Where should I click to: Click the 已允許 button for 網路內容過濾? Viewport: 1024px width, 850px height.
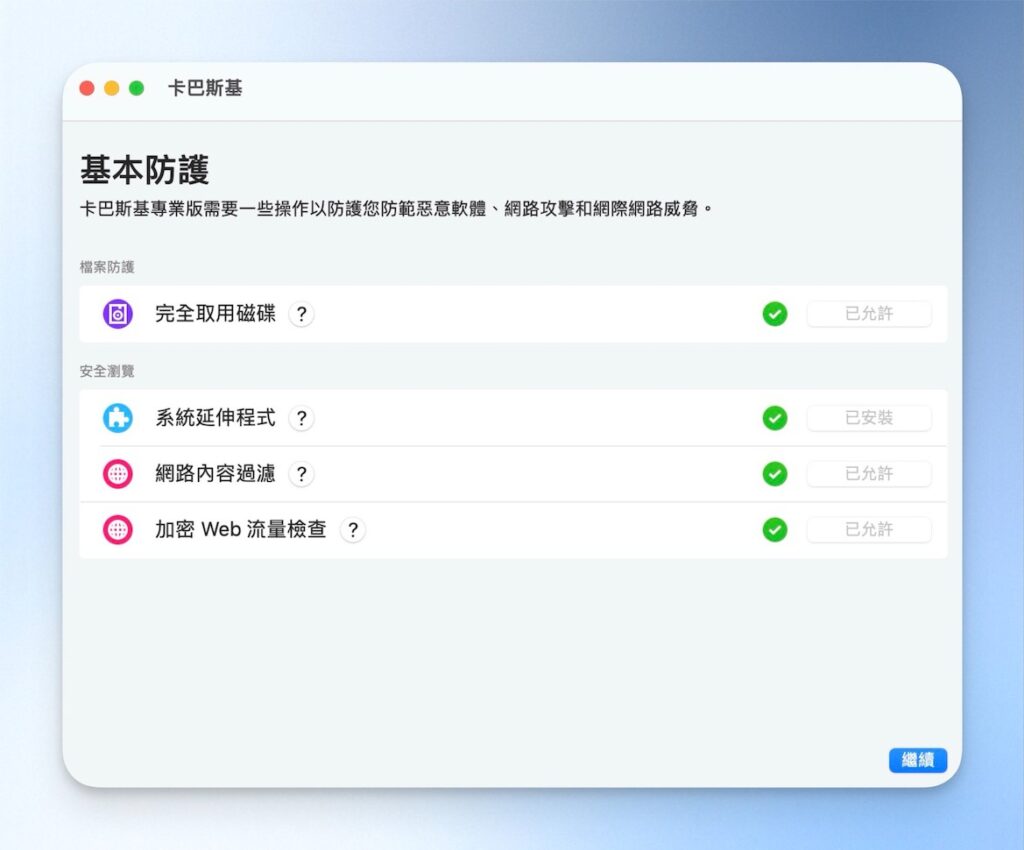pos(869,474)
